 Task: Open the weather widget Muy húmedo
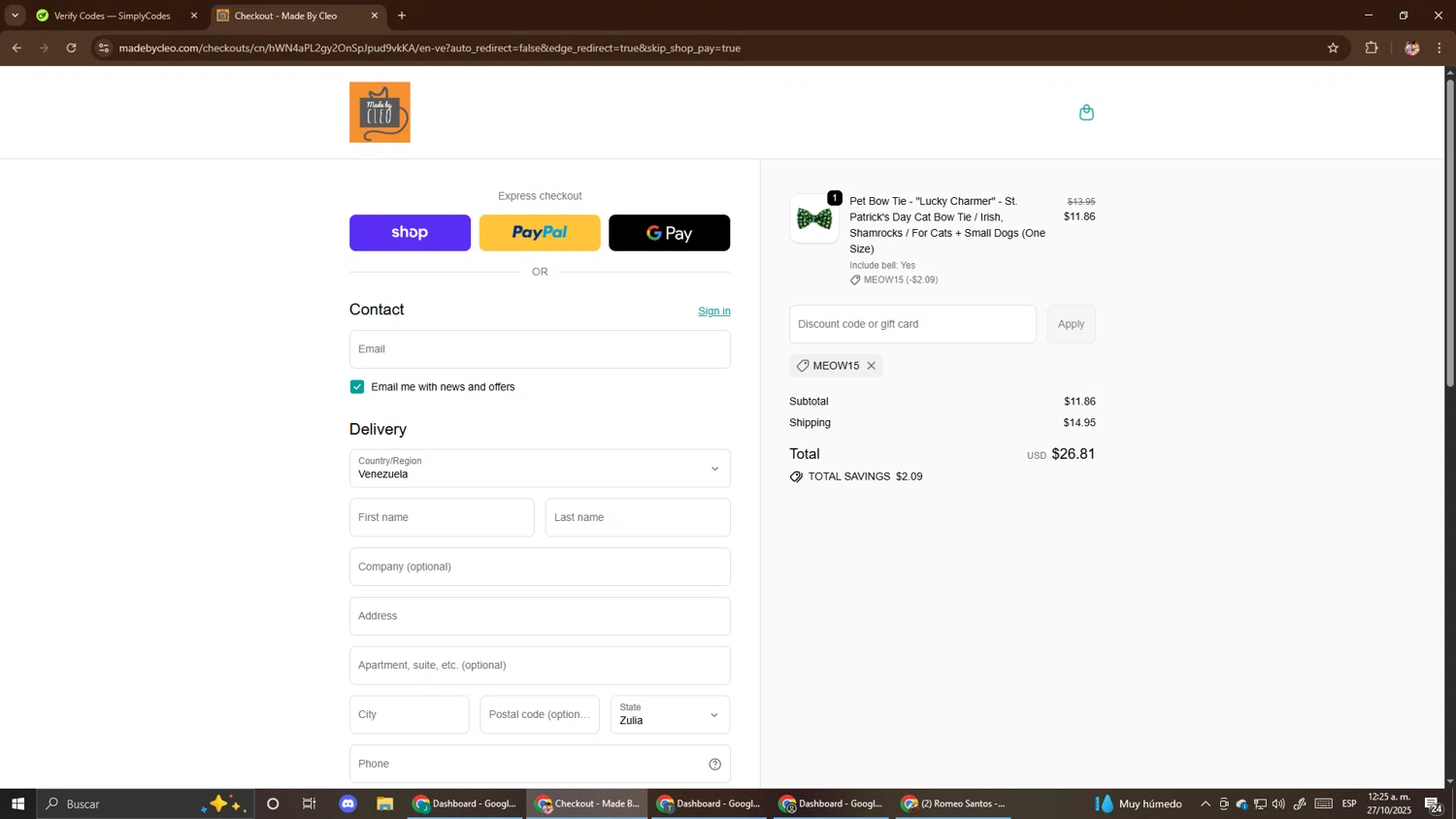(x=1139, y=803)
